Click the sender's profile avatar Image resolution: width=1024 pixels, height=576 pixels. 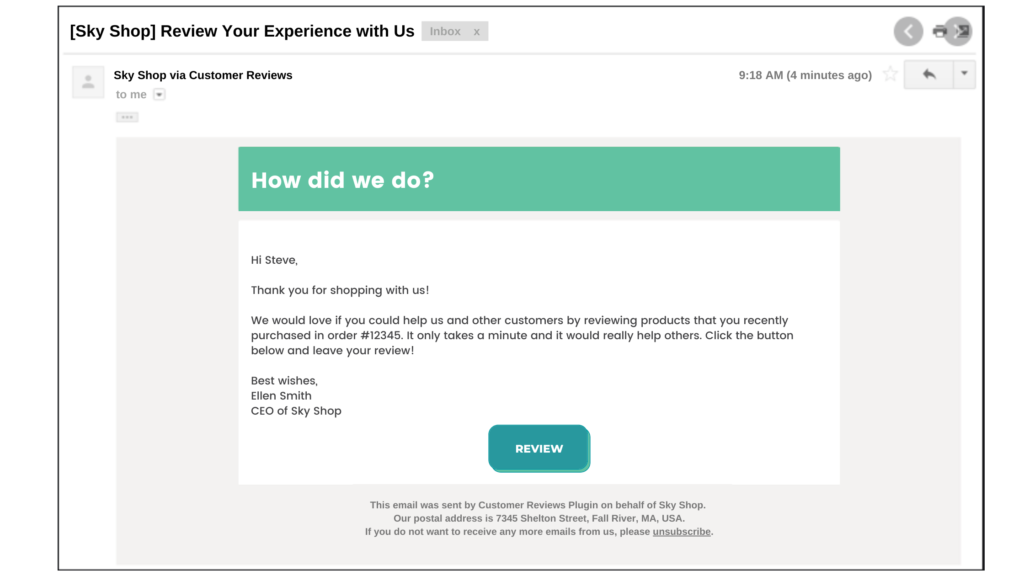point(88,82)
